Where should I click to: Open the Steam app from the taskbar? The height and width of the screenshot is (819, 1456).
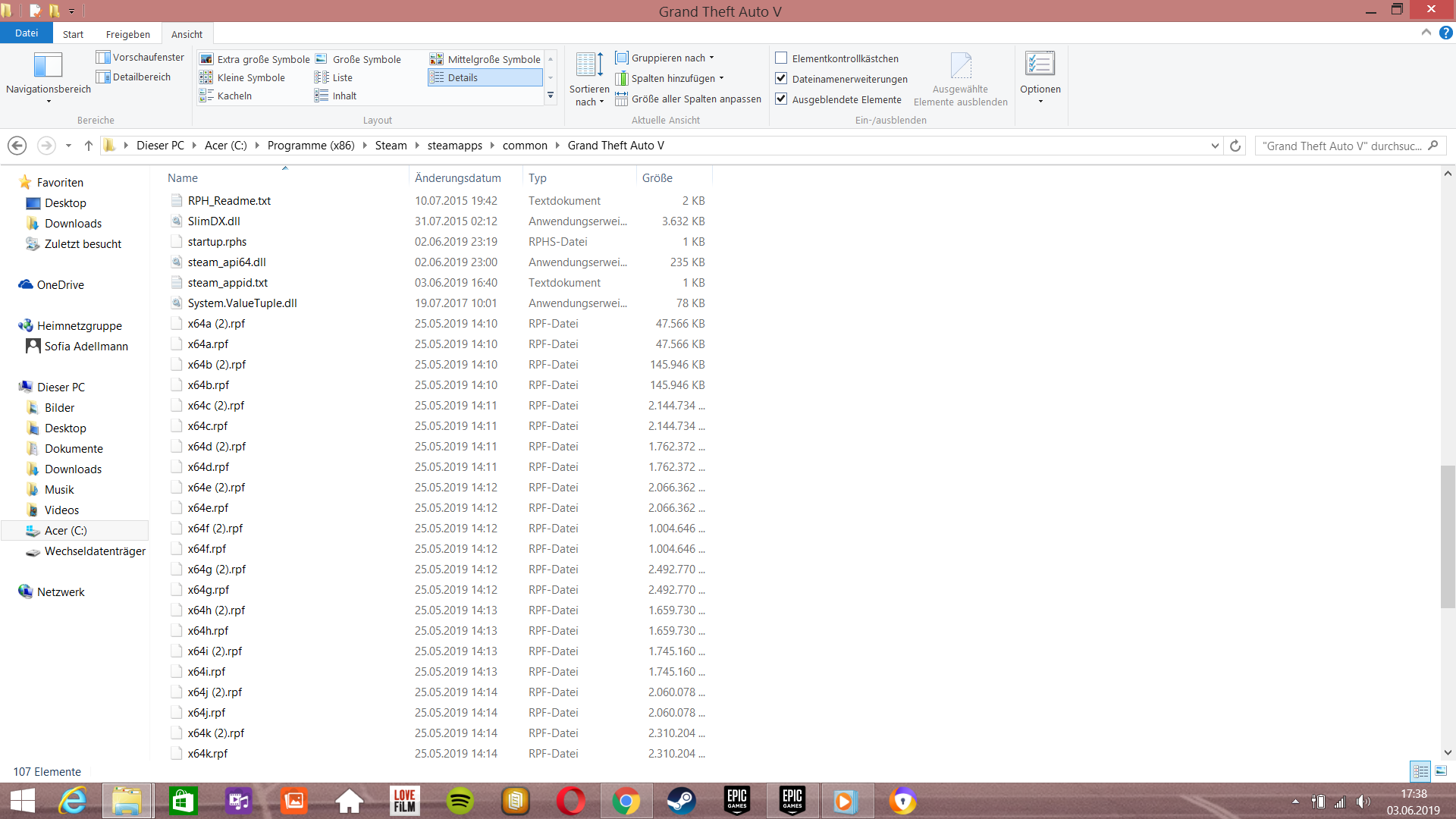(681, 801)
